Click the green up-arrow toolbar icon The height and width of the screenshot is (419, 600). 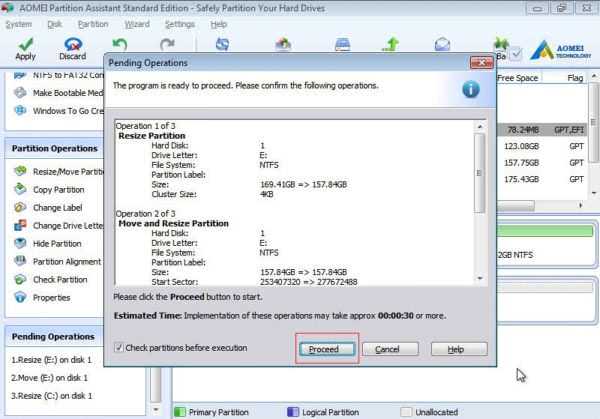(x=391, y=44)
